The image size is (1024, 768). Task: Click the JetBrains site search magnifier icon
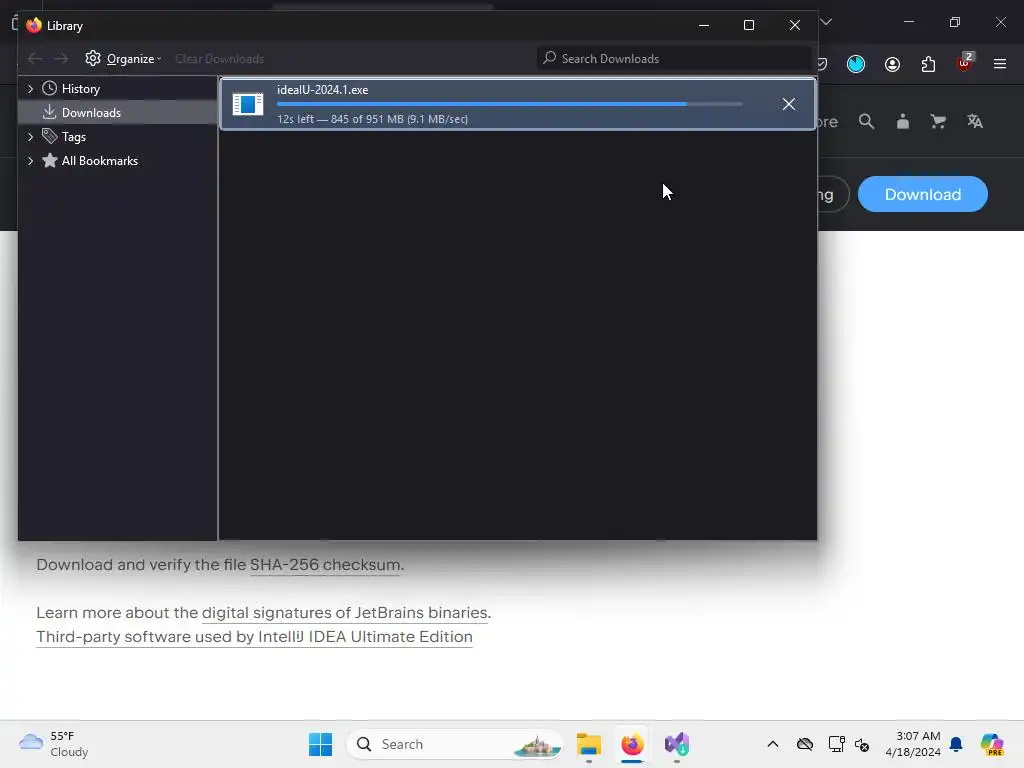pyautogui.click(x=866, y=121)
